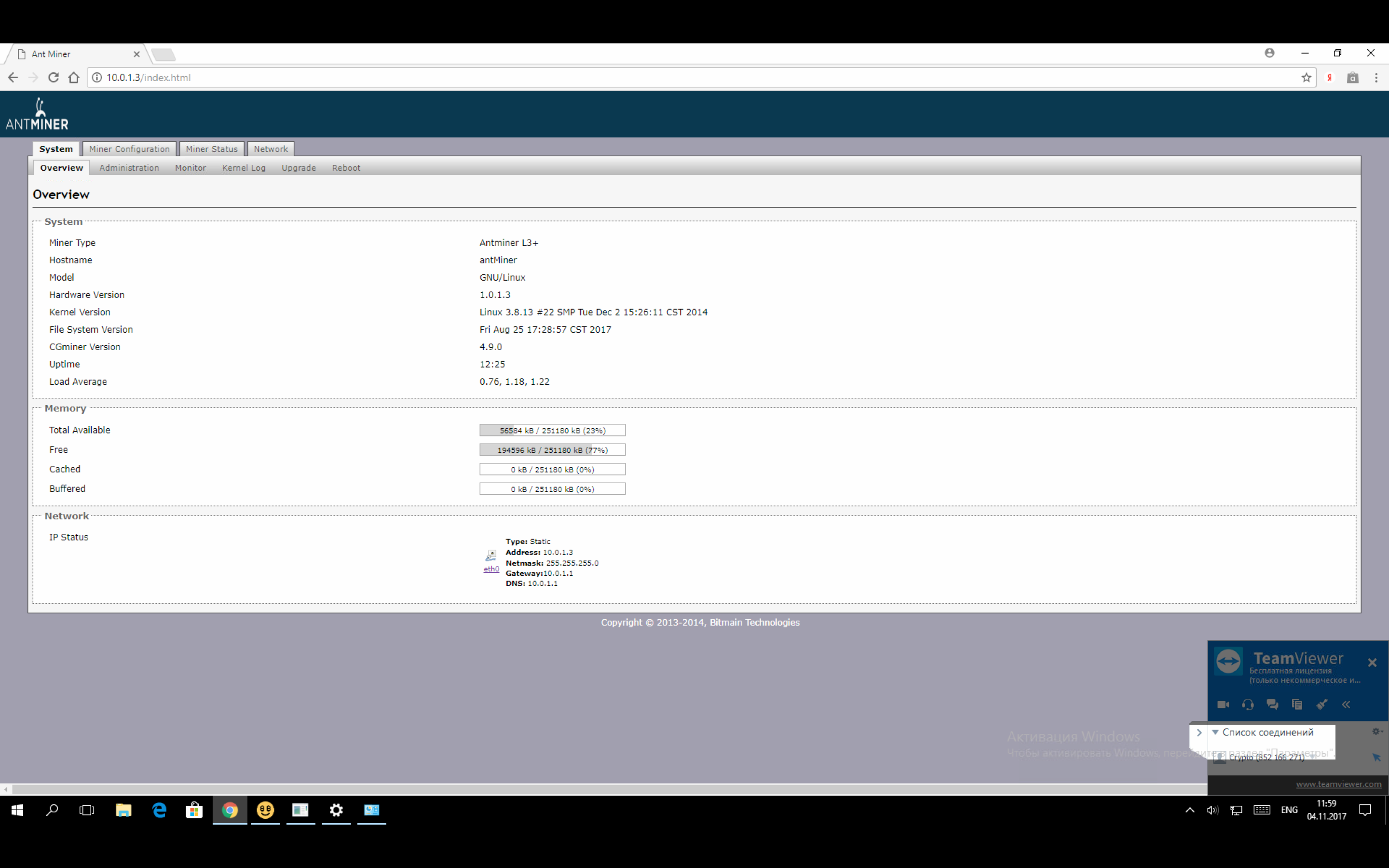This screenshot has height=868, width=1389.
Task: Open the Monitor sub-tab
Action: pyautogui.click(x=191, y=168)
